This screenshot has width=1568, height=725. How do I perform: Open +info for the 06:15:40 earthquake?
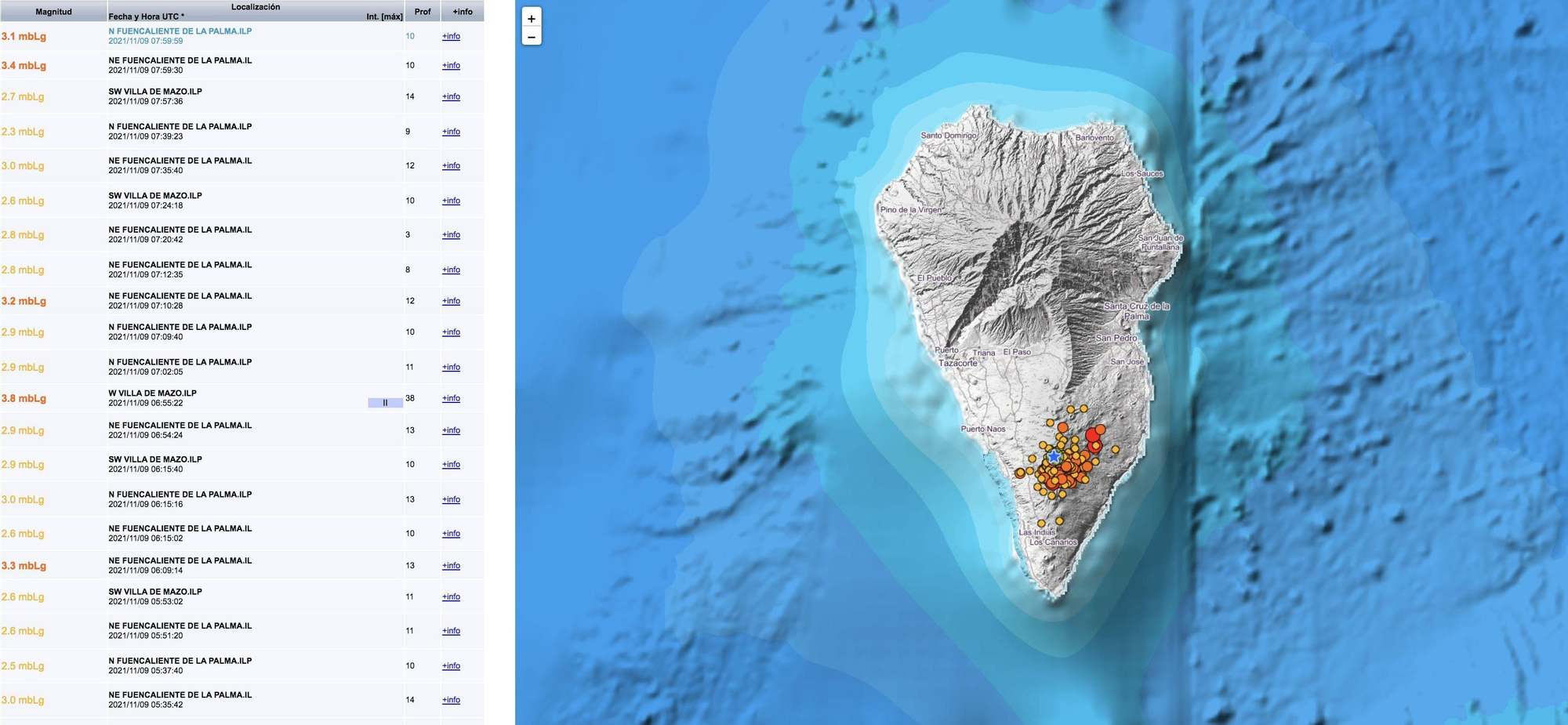pos(451,464)
